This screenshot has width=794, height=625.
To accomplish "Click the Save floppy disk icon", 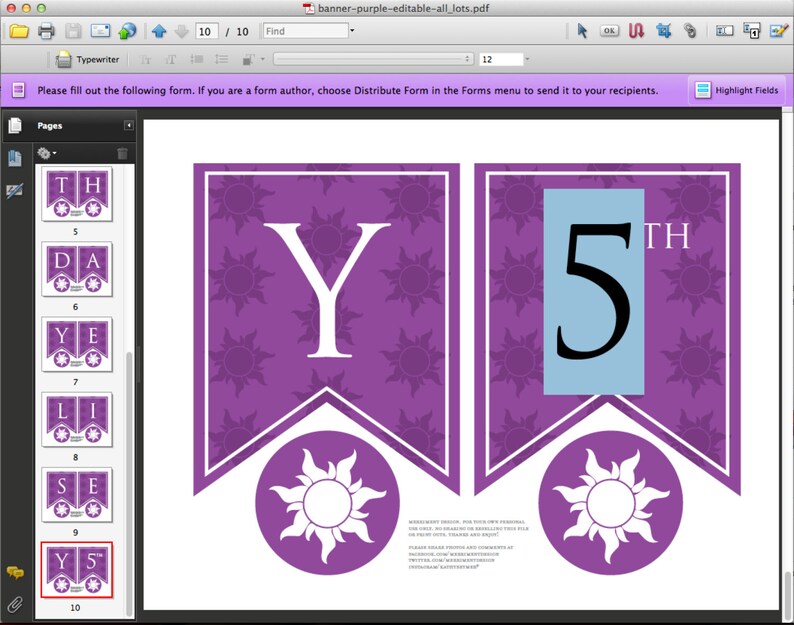I will 73,31.
